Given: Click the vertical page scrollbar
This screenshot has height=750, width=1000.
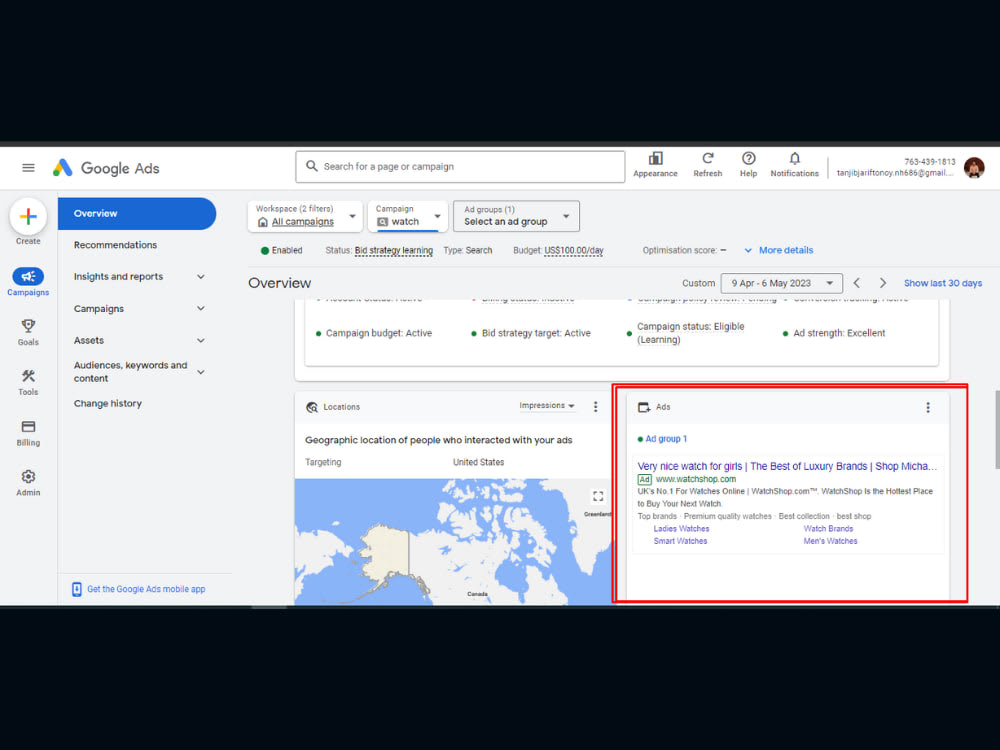Looking at the screenshot, I should [x=997, y=430].
